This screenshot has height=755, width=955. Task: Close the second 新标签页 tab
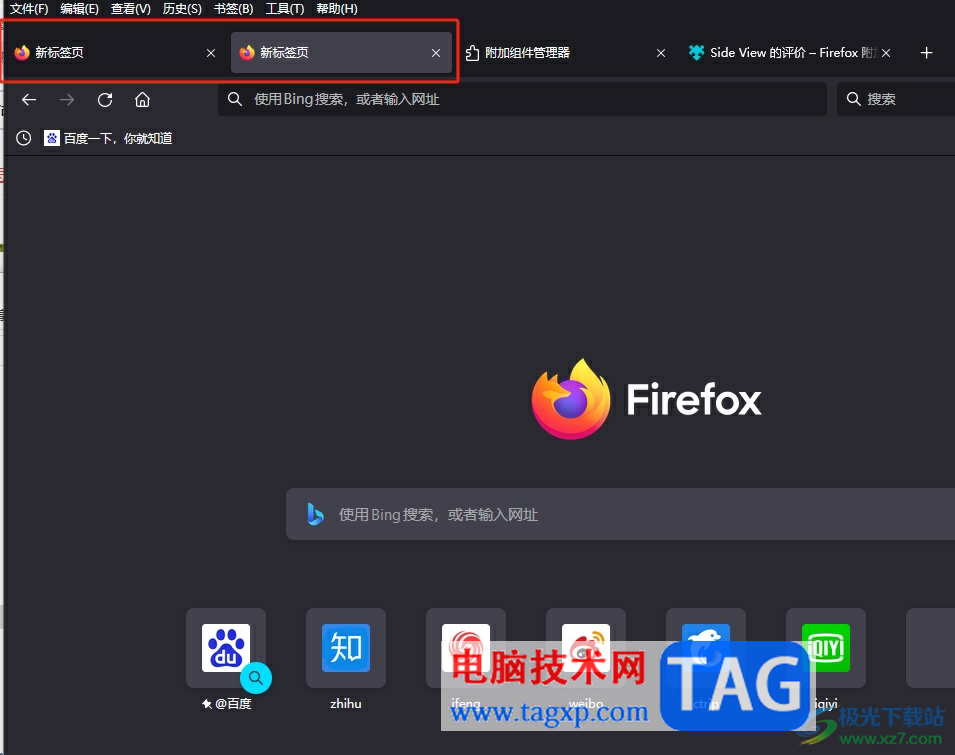(435, 53)
